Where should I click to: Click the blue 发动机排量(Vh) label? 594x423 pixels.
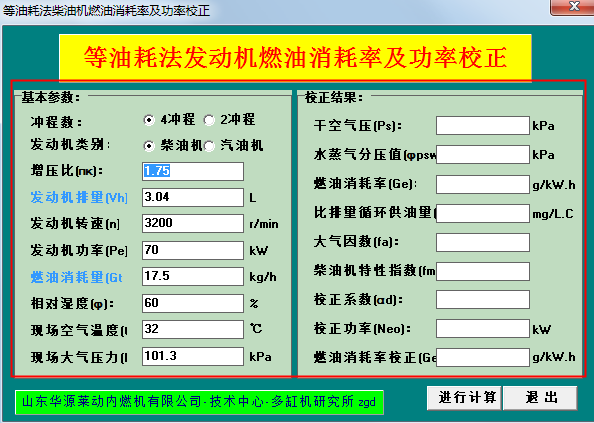79,197
